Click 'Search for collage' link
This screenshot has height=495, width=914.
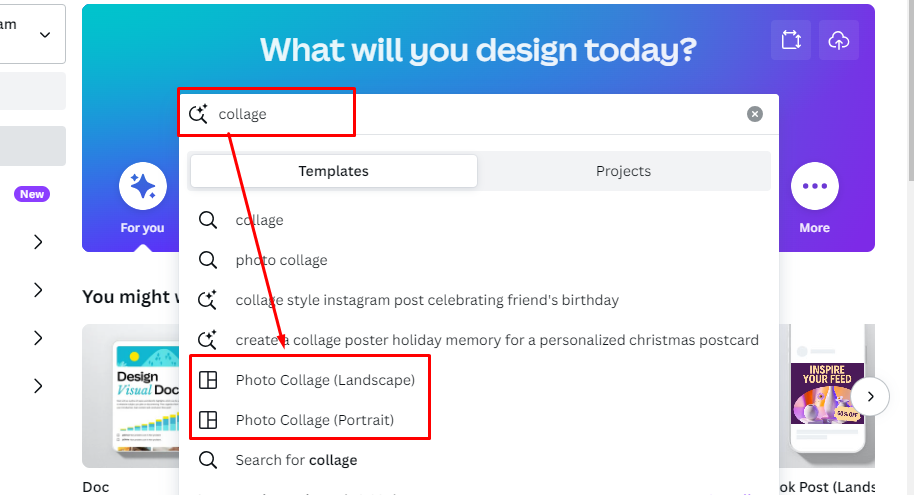296,460
